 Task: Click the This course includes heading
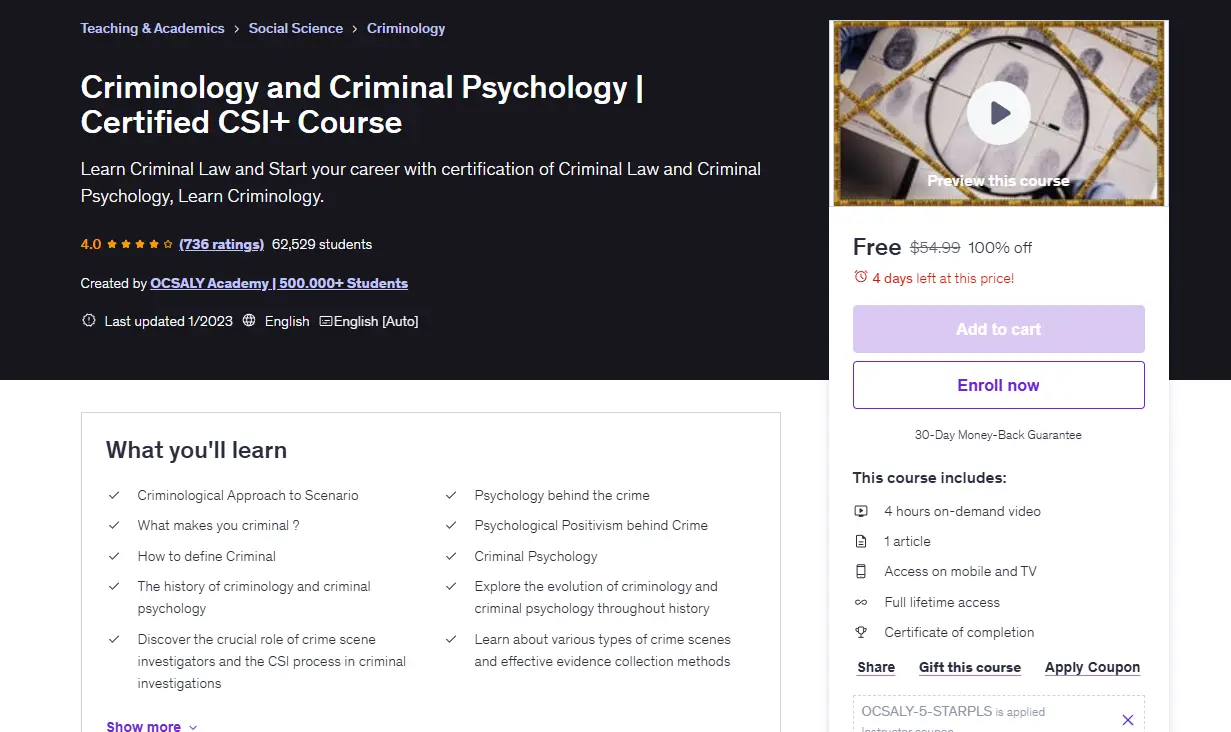point(929,478)
